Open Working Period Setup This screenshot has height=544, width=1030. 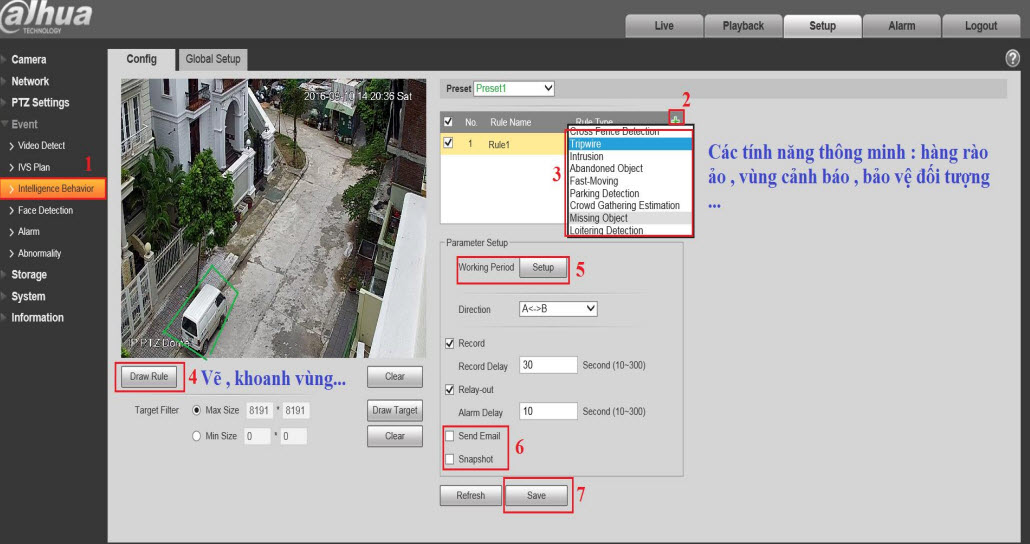coord(543,268)
